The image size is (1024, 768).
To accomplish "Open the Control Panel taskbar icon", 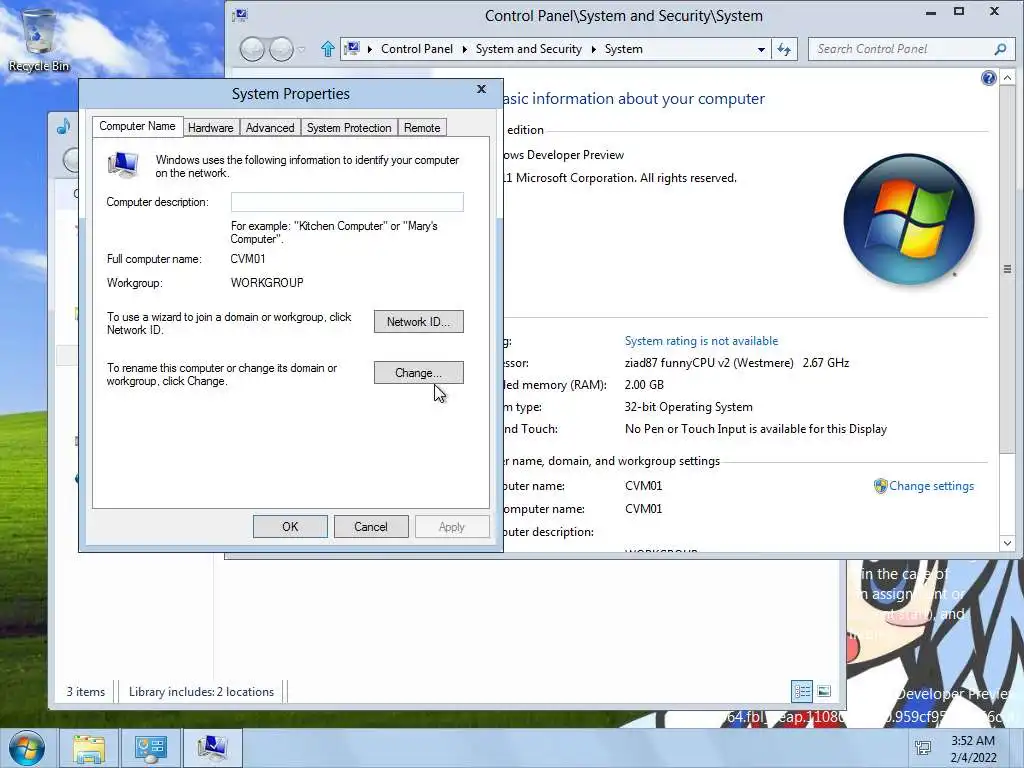I will coord(150,748).
